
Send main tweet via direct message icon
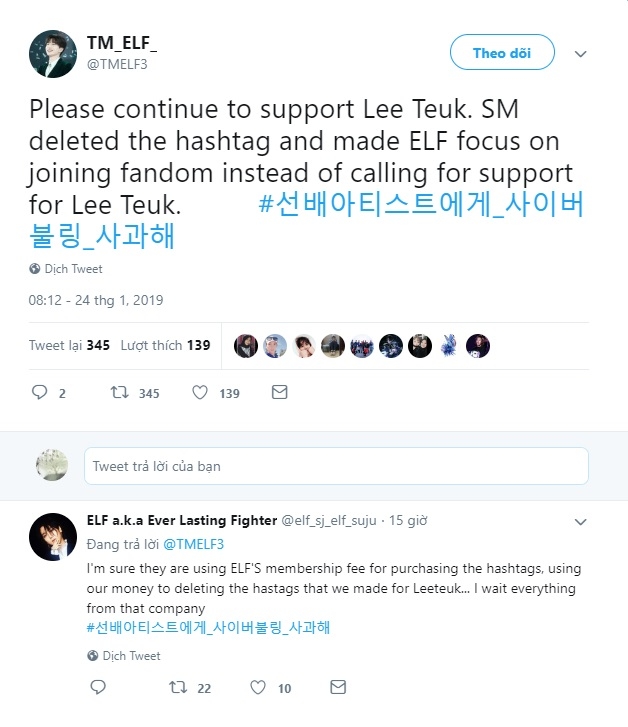[280, 393]
